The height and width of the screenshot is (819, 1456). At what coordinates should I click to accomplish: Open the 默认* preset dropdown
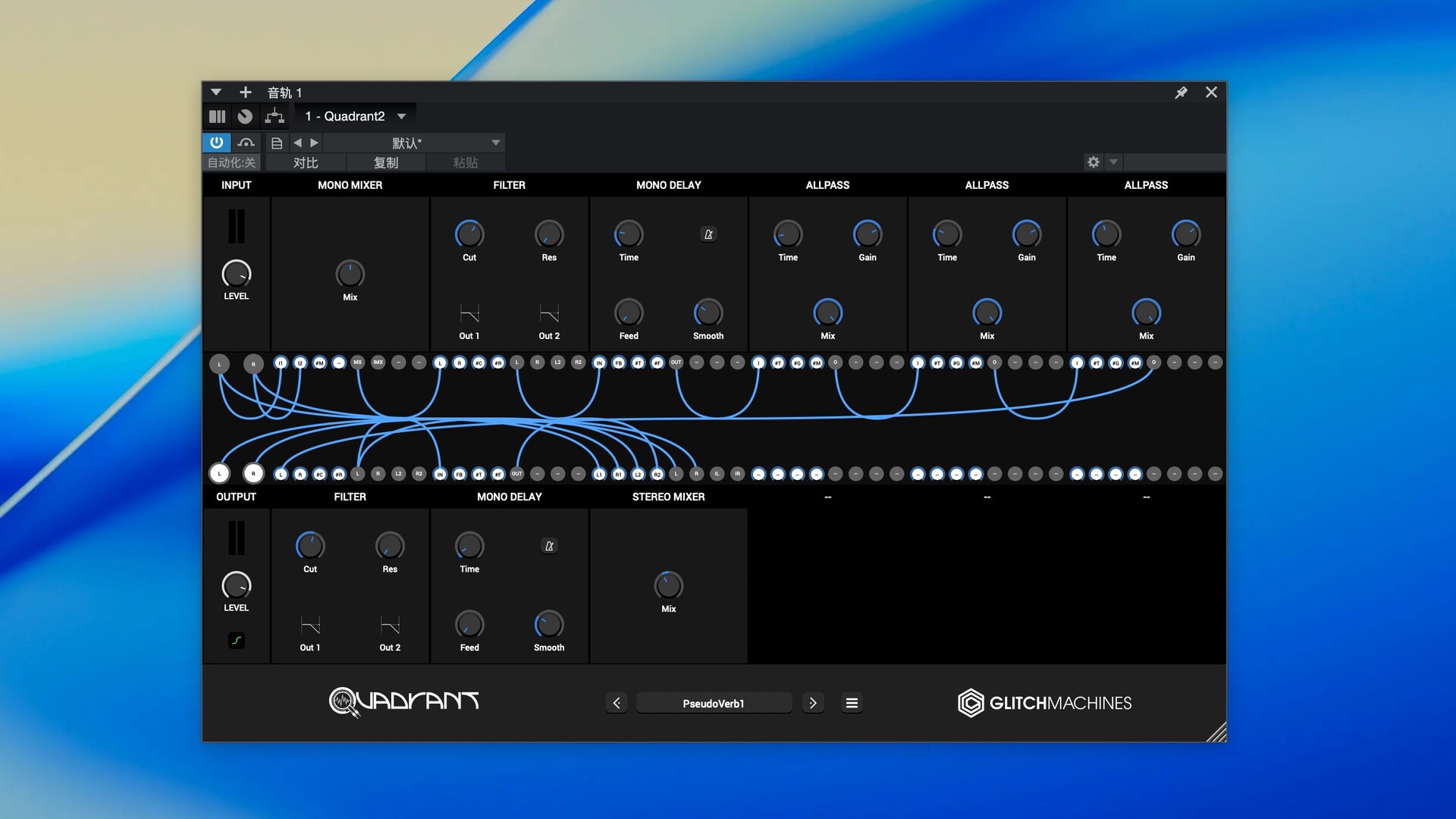pyautogui.click(x=495, y=143)
